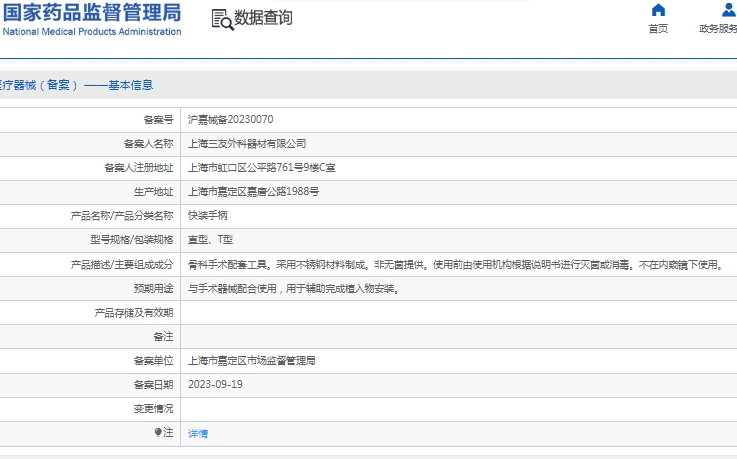Click the 备案人名称 field label

tap(149, 144)
